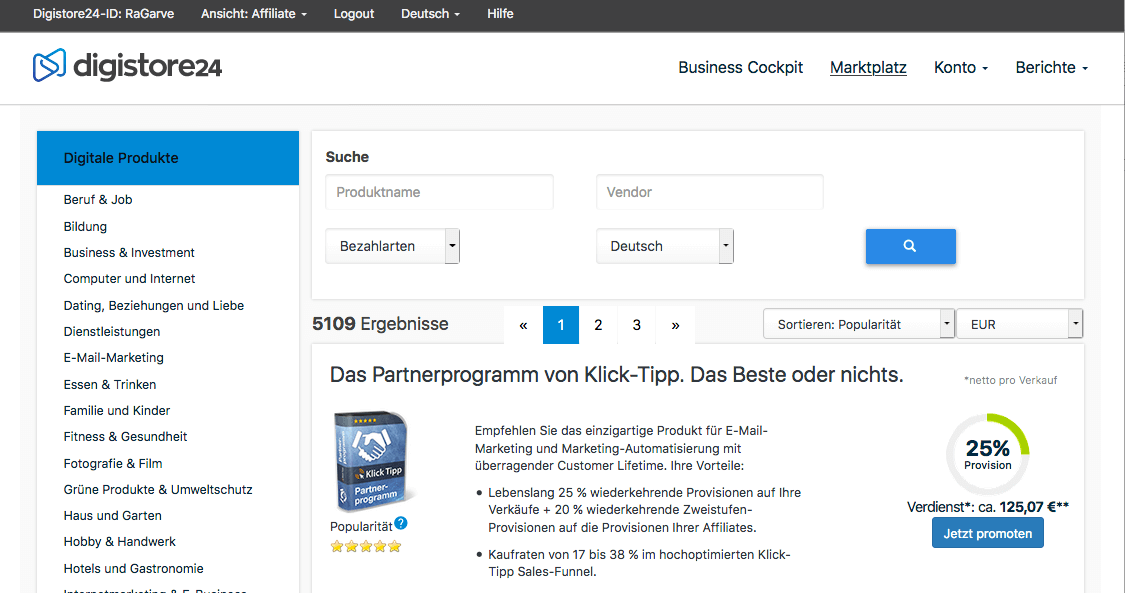Select category Computer und Internet

(x=129, y=278)
